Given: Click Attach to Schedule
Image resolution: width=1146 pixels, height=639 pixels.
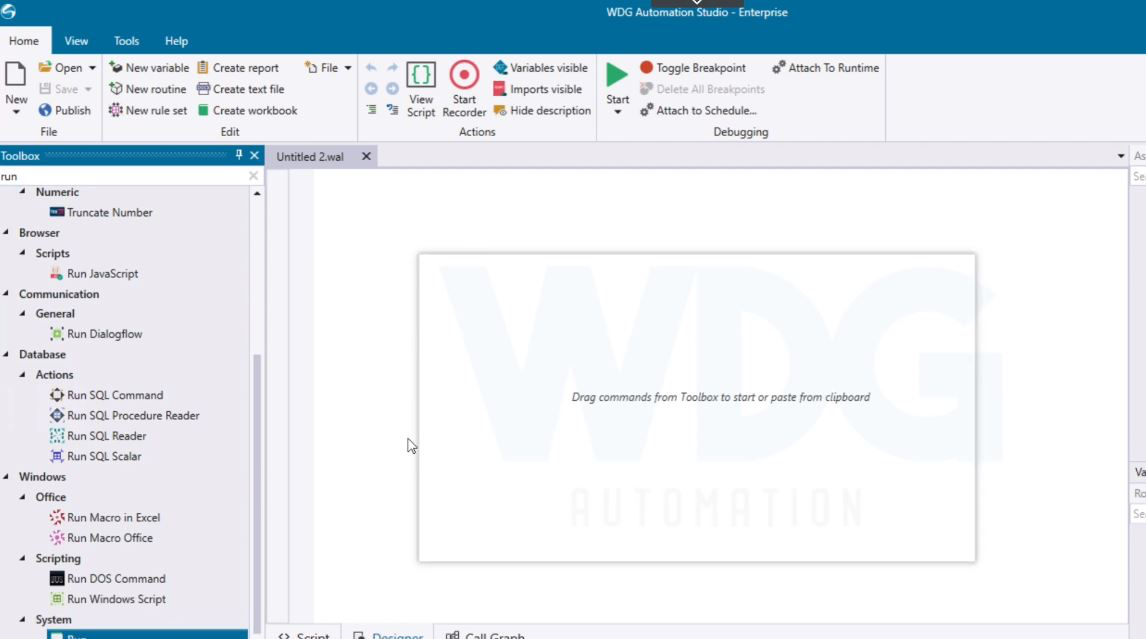Looking at the screenshot, I should pyautogui.click(x=698, y=110).
